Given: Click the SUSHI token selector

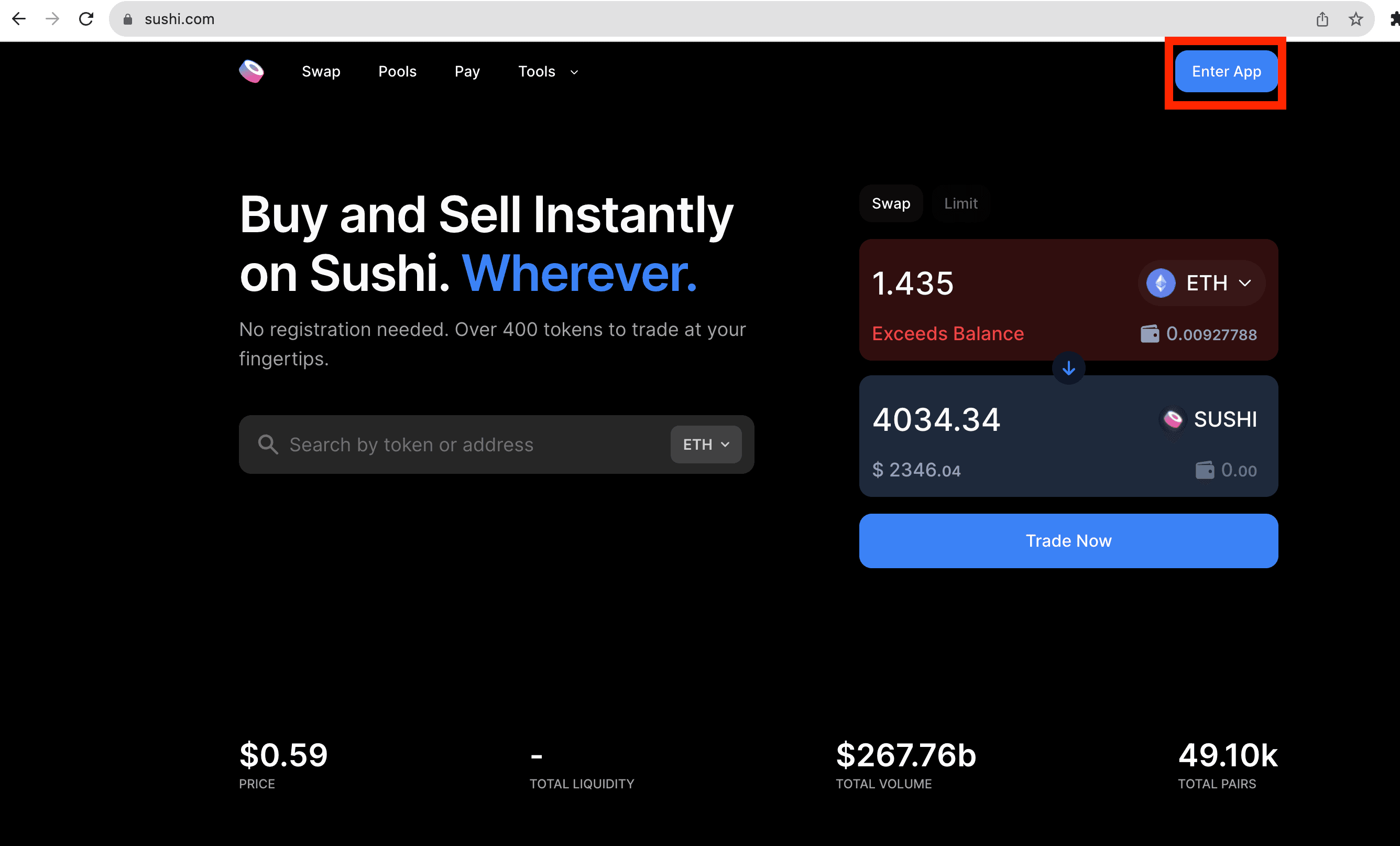Looking at the screenshot, I should coord(1208,419).
